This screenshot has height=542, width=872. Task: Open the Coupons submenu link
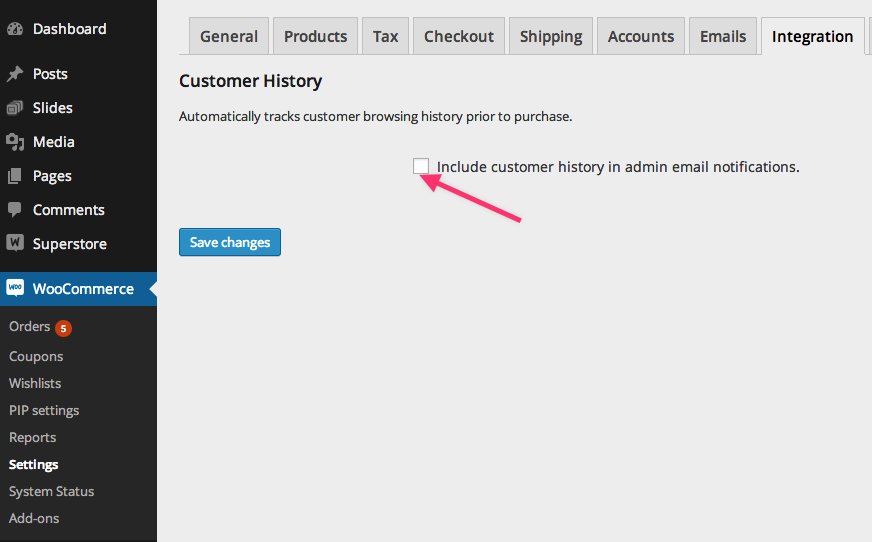pyautogui.click(x=36, y=356)
